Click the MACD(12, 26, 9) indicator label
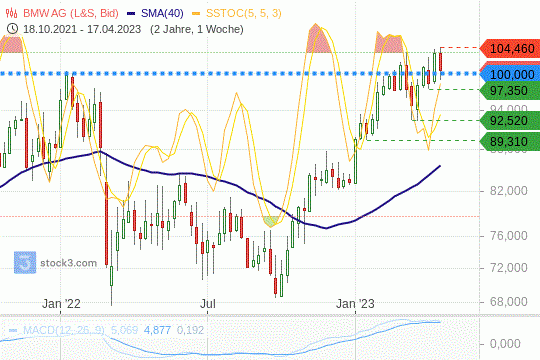Image resolution: width=540 pixels, height=360 pixels. pyautogui.click(x=63, y=330)
